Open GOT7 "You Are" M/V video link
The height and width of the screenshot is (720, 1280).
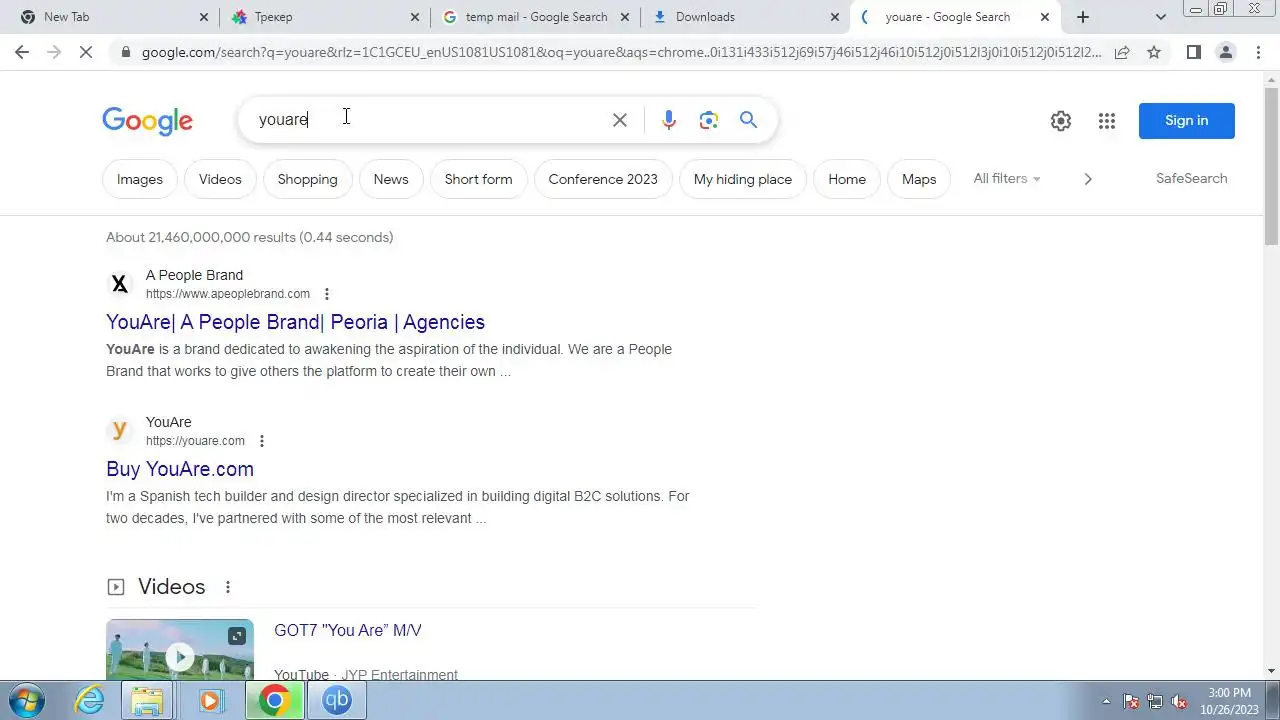(348, 630)
